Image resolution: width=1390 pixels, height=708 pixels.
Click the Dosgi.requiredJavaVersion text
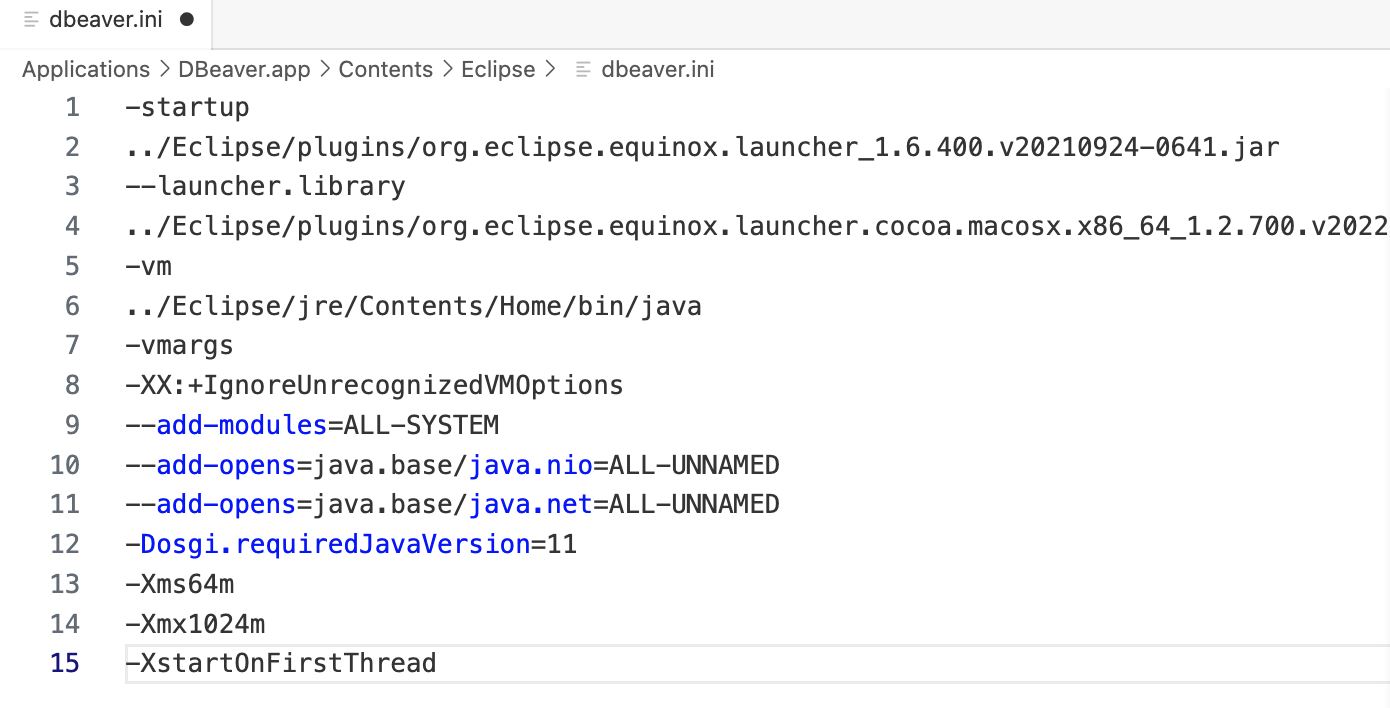336,544
